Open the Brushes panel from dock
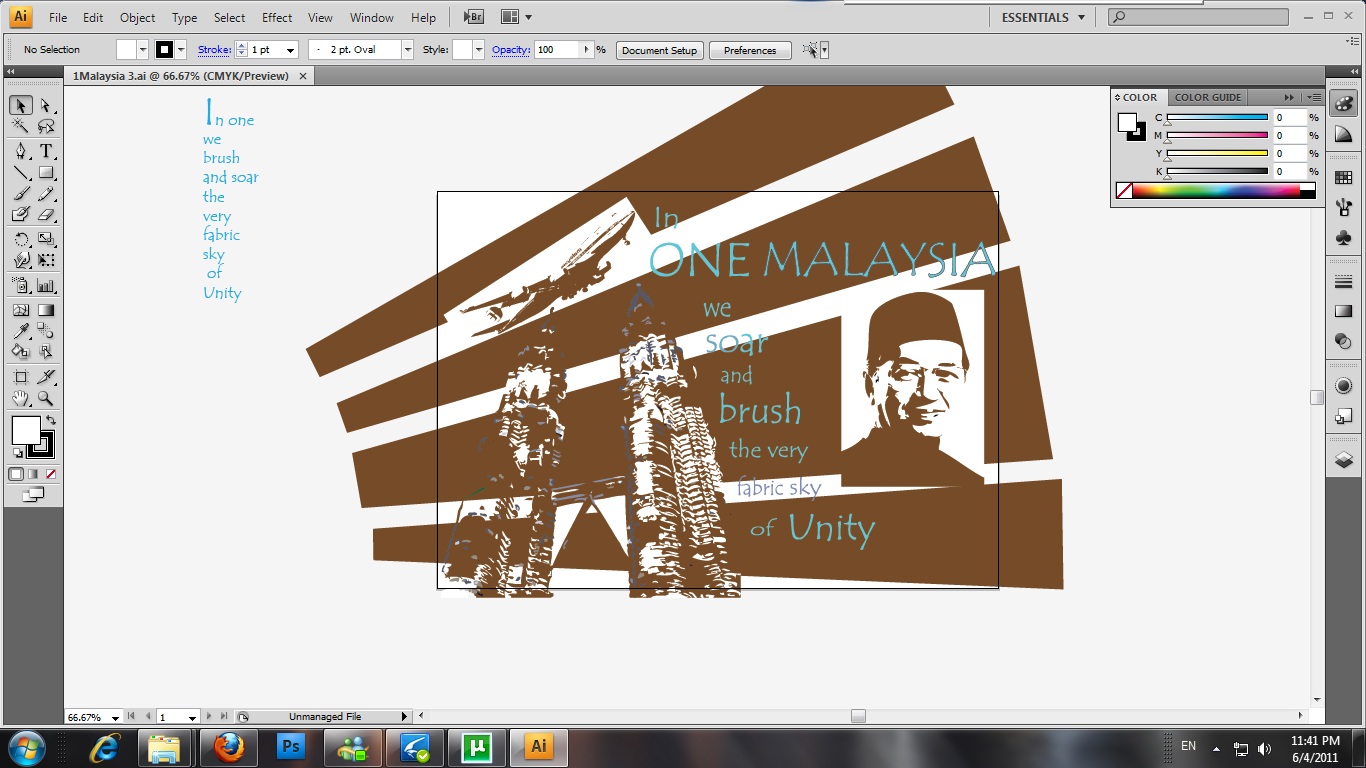This screenshot has height=768, width=1366. tap(1343, 208)
